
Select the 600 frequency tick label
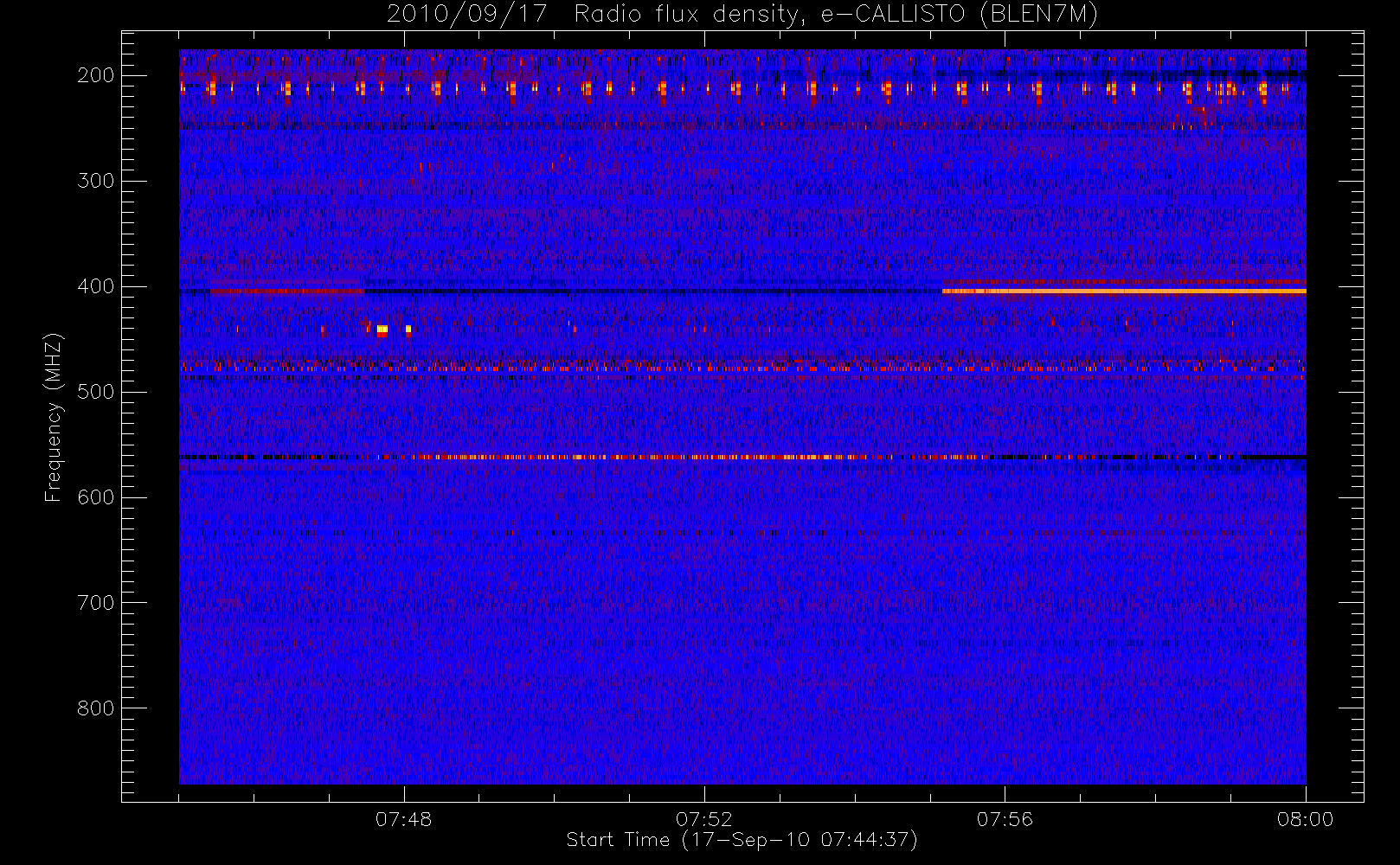click(x=96, y=497)
